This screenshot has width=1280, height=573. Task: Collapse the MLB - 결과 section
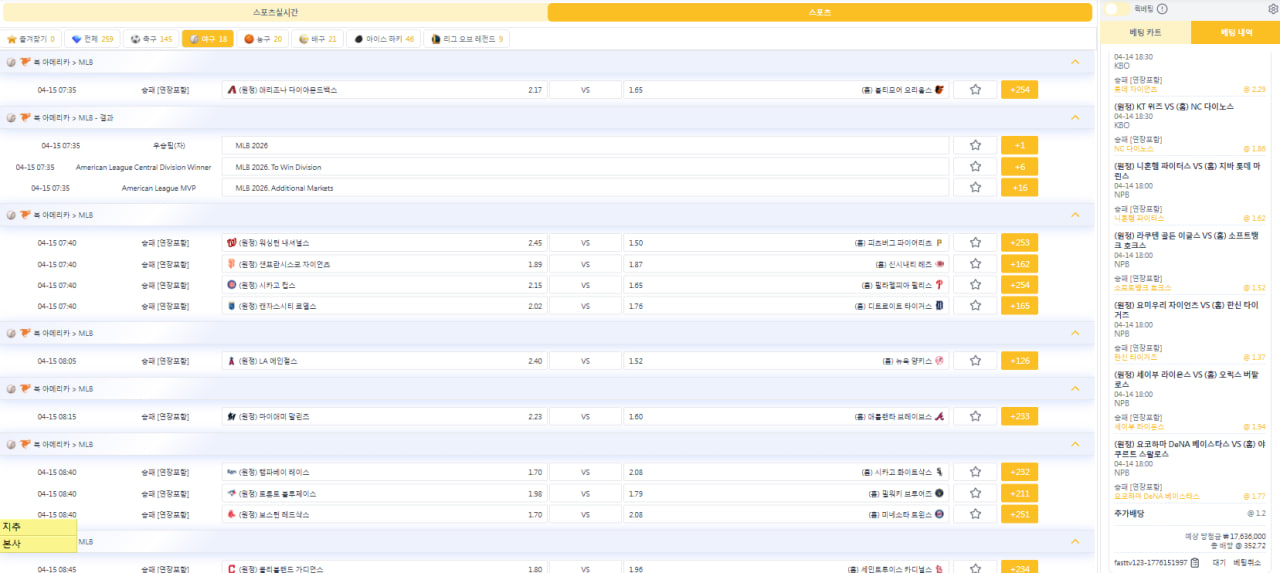point(1075,117)
